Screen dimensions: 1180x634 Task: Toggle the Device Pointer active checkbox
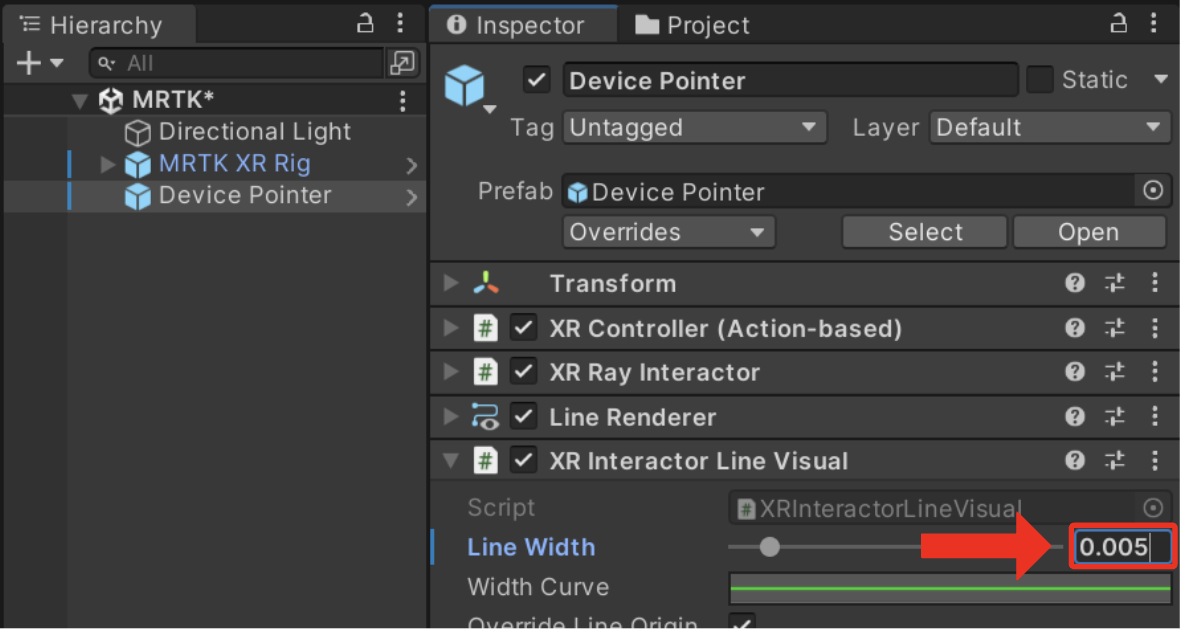point(537,79)
